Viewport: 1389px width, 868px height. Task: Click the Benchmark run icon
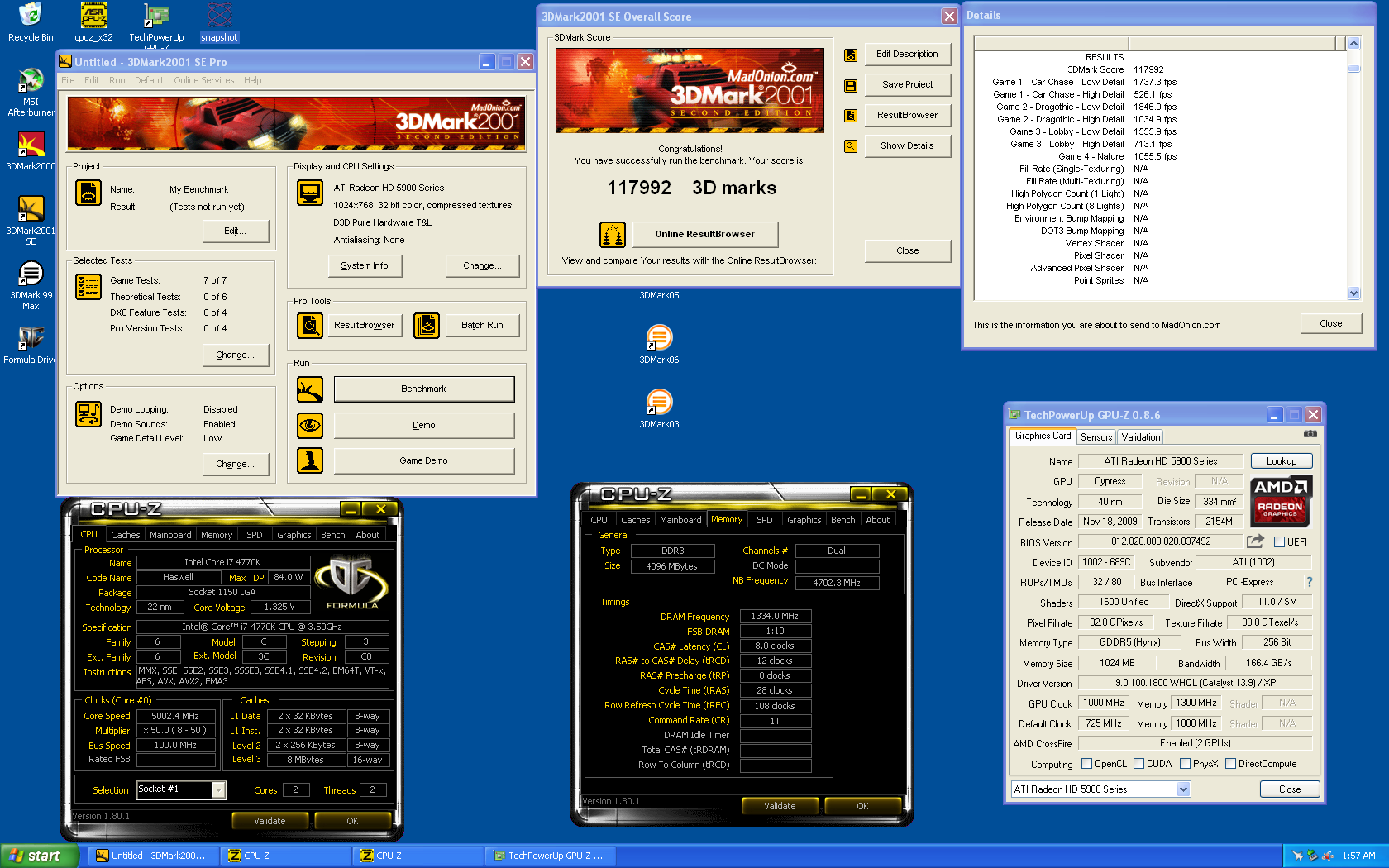coord(310,389)
